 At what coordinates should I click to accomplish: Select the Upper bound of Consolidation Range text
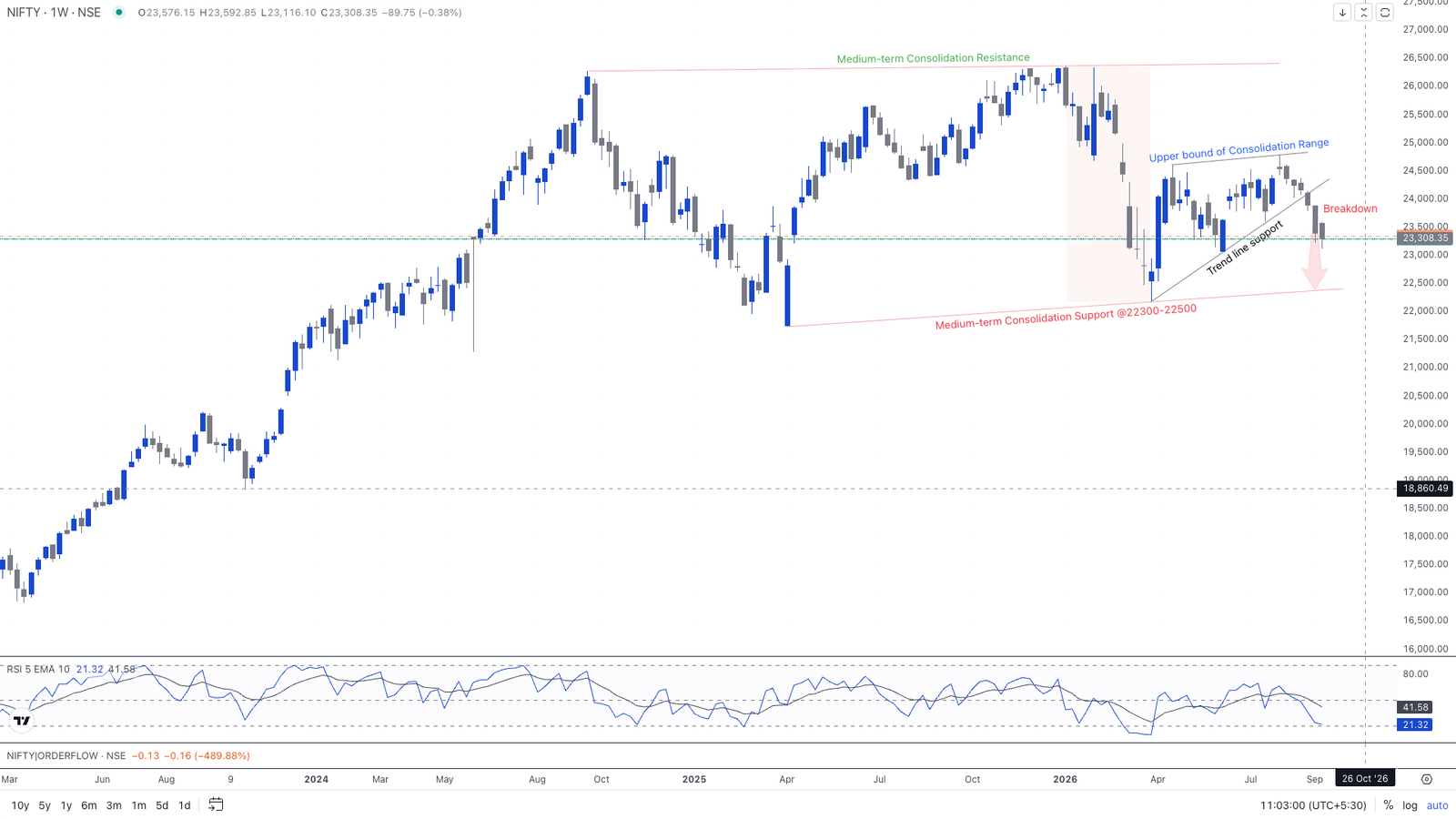pyautogui.click(x=1239, y=150)
